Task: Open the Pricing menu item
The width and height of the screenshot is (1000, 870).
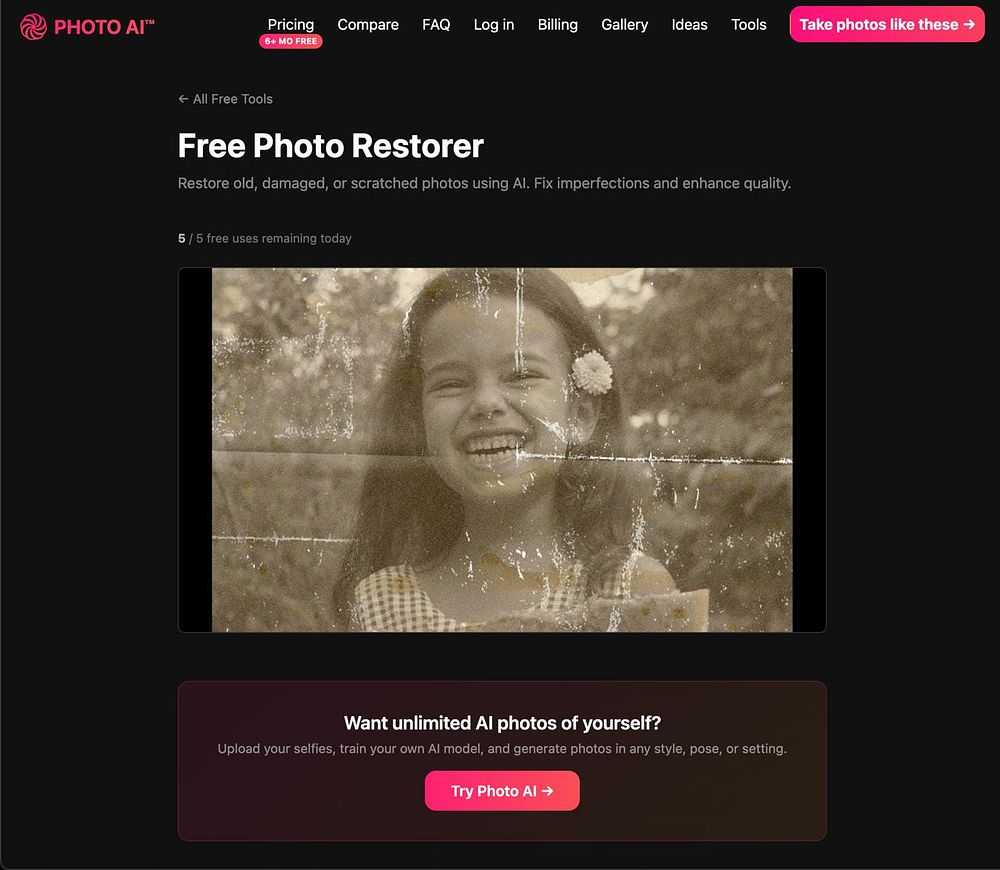Action: point(291,24)
